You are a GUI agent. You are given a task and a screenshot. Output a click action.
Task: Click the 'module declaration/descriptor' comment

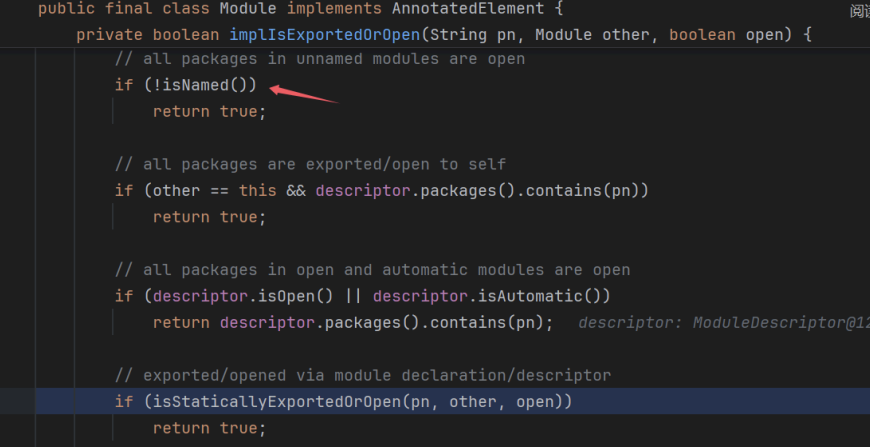pyautogui.click(x=362, y=375)
